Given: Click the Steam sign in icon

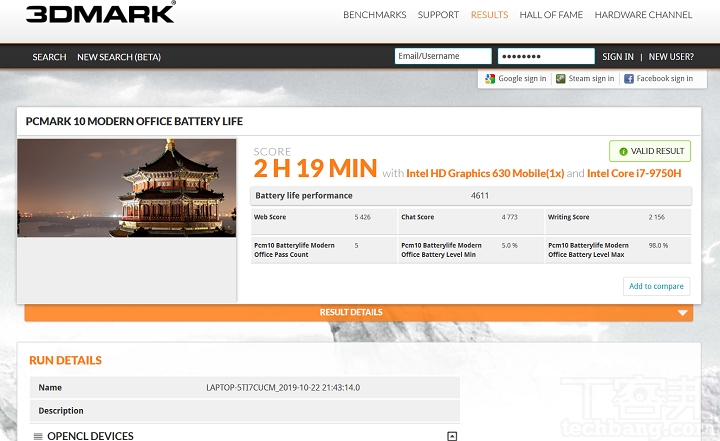Looking at the screenshot, I should point(560,79).
